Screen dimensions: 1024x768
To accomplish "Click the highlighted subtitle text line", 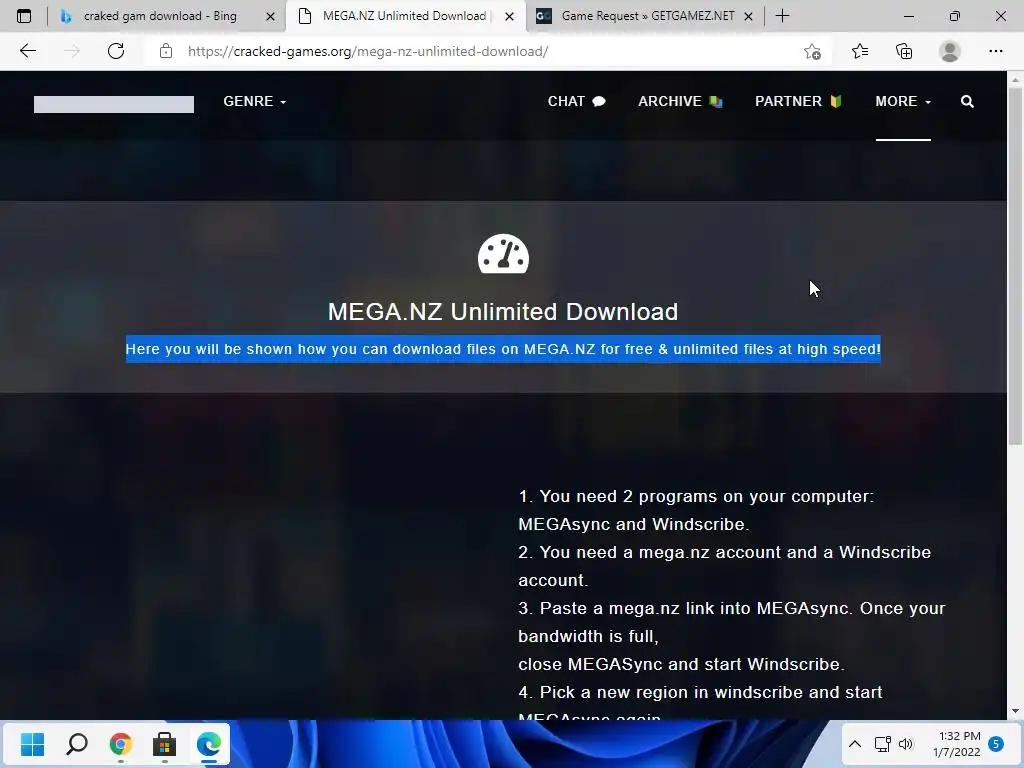I will pyautogui.click(x=503, y=349).
